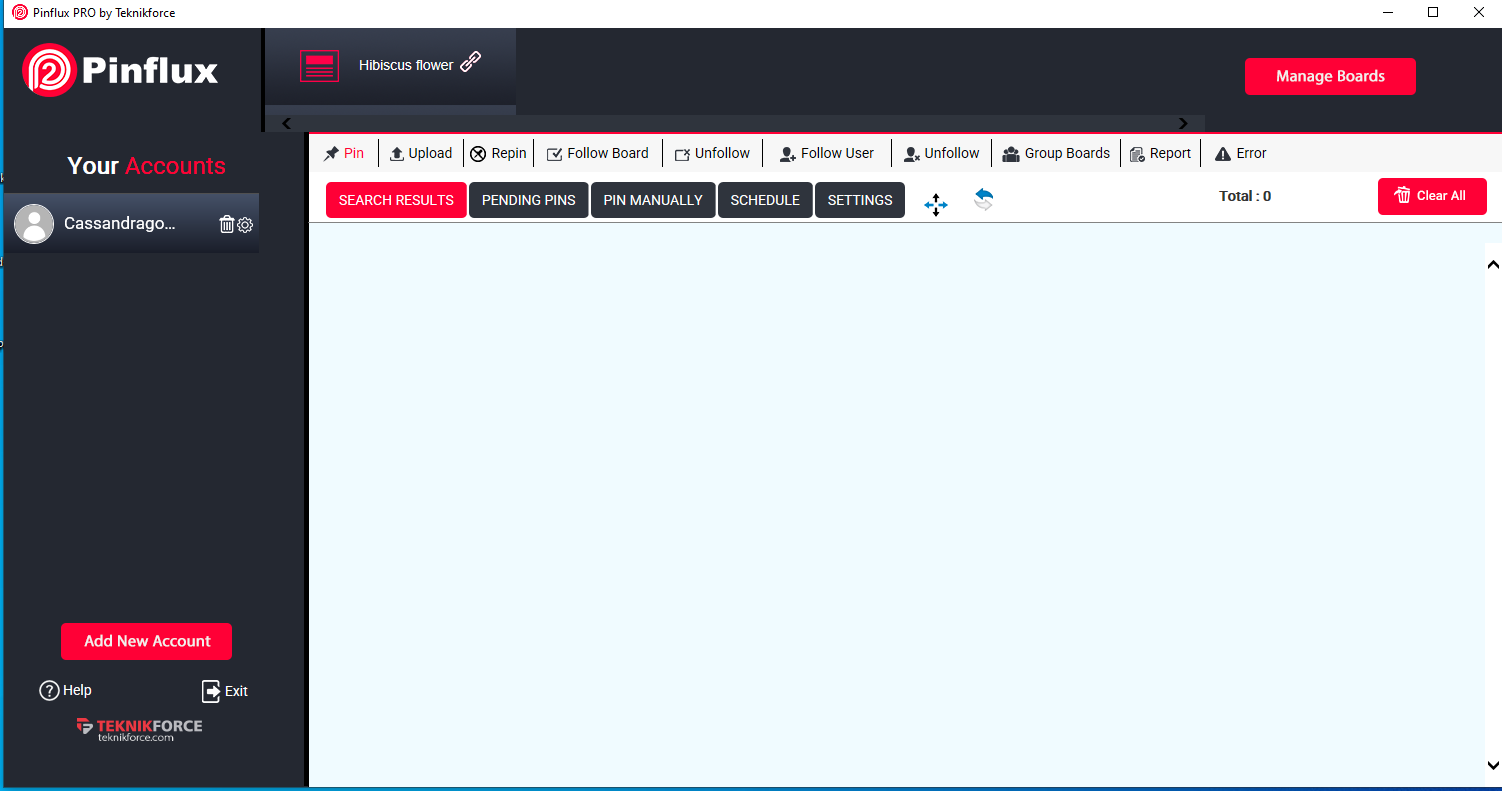Click the right arrow of boards strip

1183,123
